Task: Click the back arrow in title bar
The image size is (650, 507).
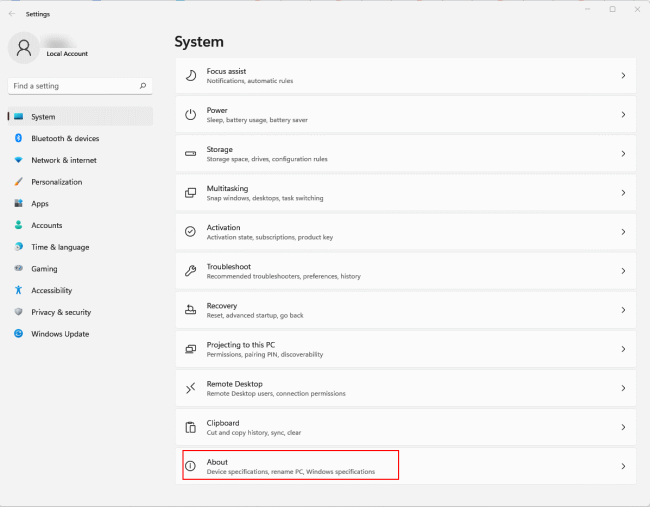Action: click(11, 14)
